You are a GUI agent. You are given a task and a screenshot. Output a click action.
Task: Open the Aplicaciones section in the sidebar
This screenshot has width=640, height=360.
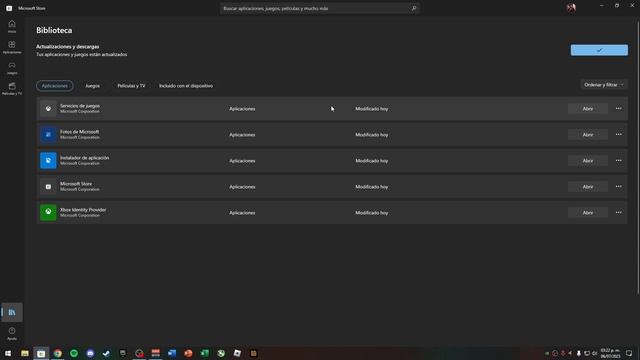tap(12, 47)
